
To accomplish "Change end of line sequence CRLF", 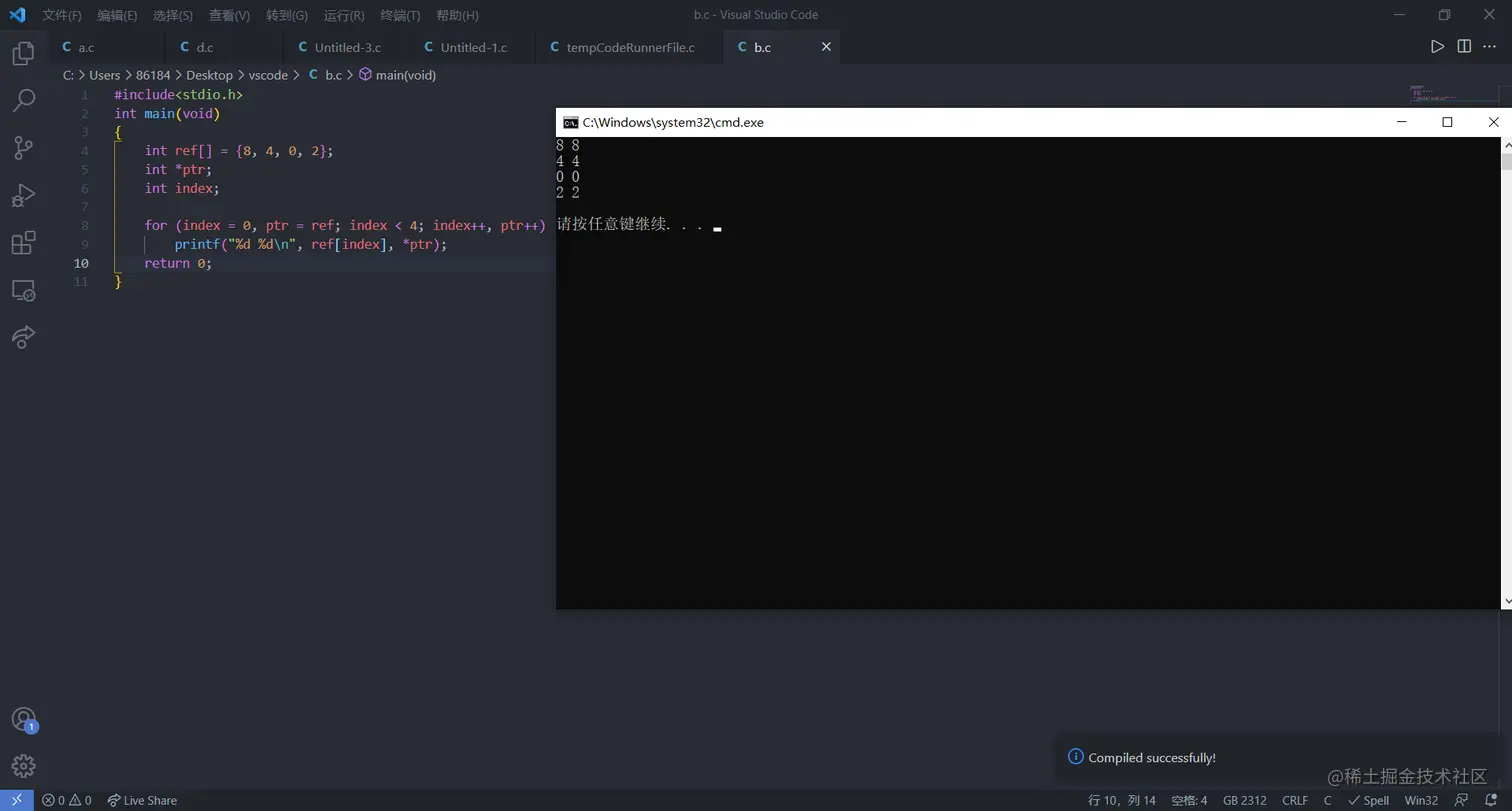I will point(1295,800).
